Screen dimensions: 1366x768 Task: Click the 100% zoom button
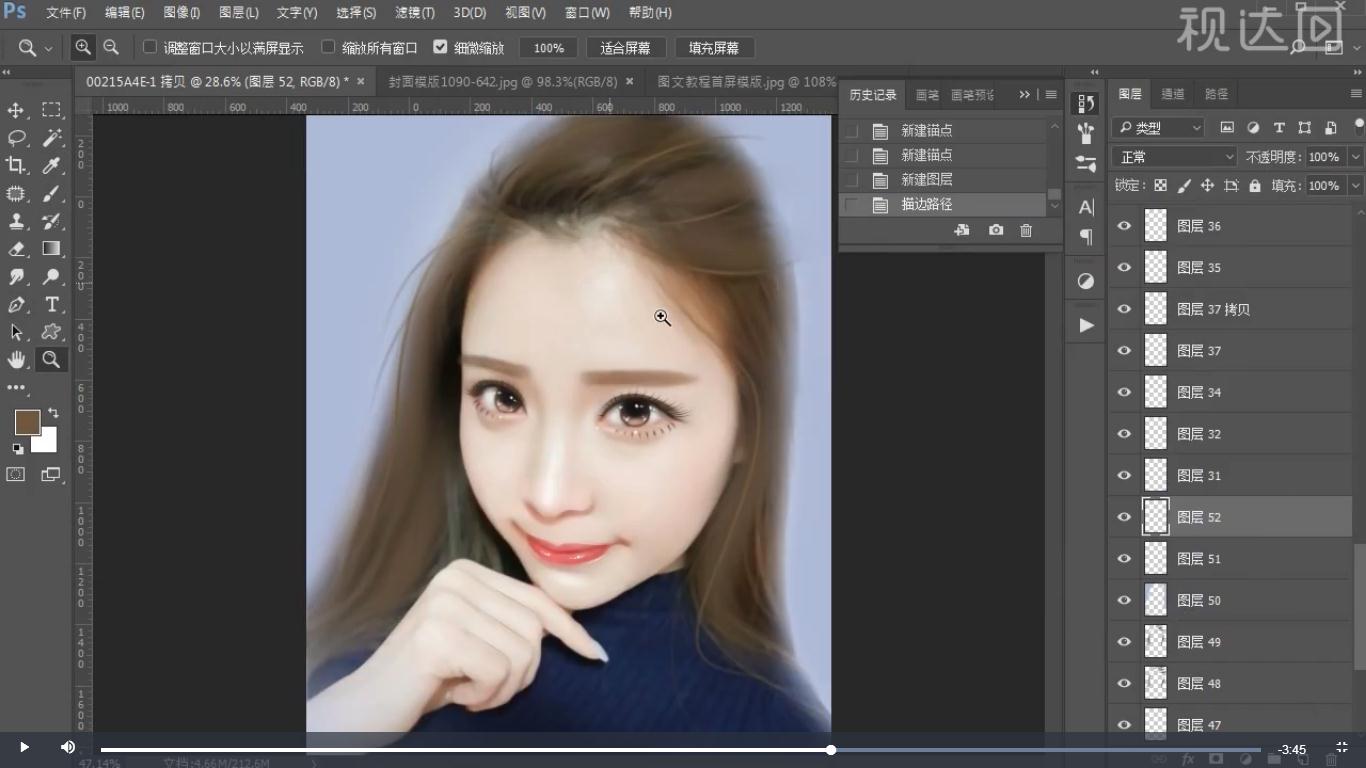(548, 47)
